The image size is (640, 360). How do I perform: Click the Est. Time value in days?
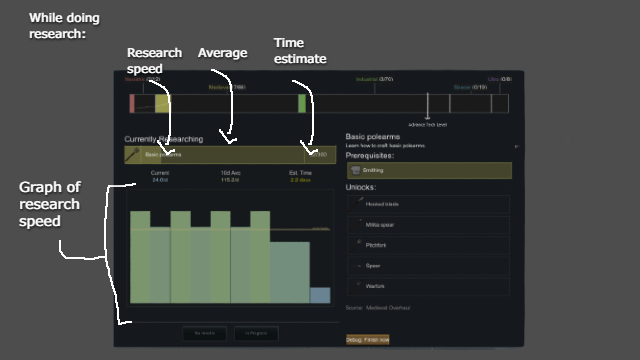pyautogui.click(x=300, y=180)
